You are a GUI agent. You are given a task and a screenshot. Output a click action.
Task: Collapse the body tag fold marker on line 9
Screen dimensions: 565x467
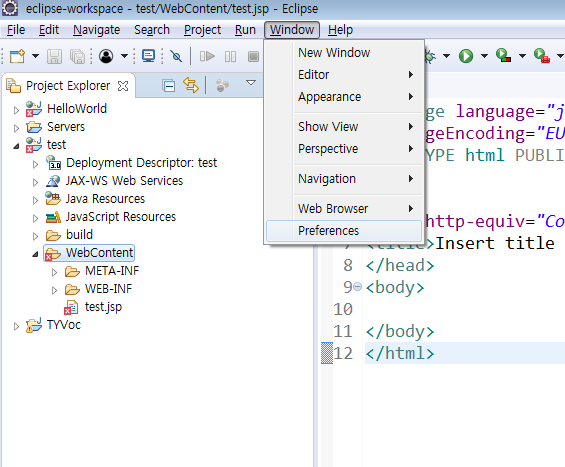pyautogui.click(x=357, y=287)
